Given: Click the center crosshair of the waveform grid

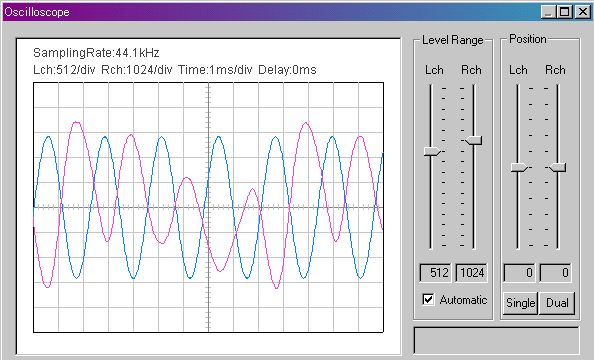Looking at the screenshot, I should 208,207.
